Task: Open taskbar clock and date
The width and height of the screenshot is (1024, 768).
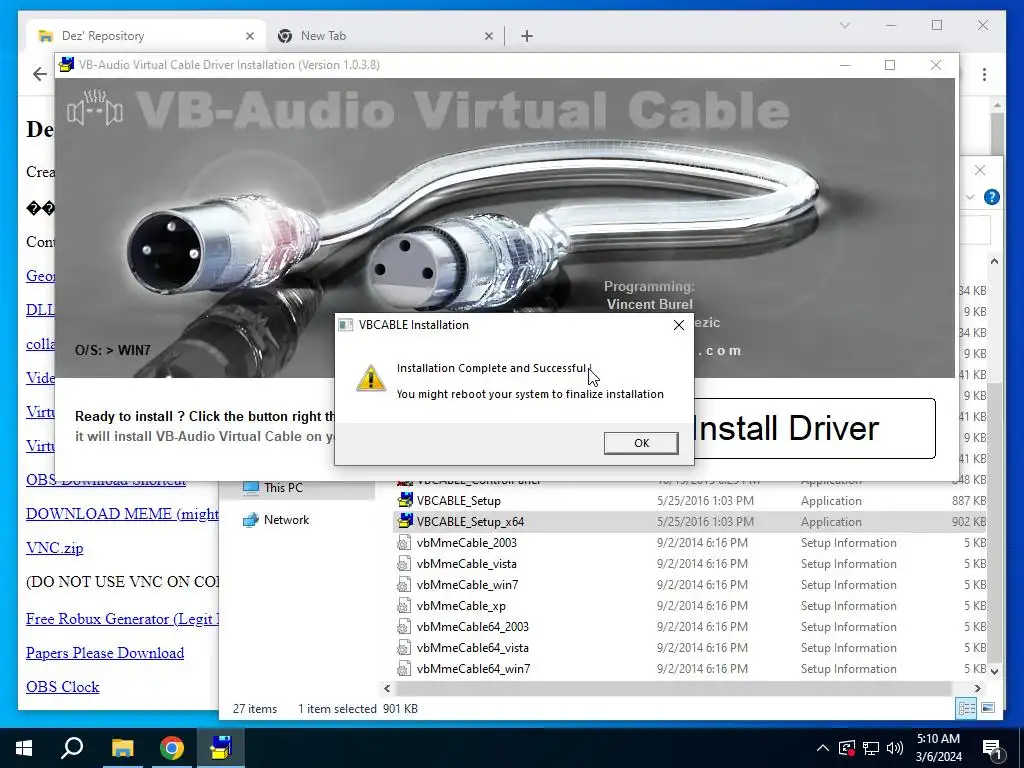Action: [938, 748]
